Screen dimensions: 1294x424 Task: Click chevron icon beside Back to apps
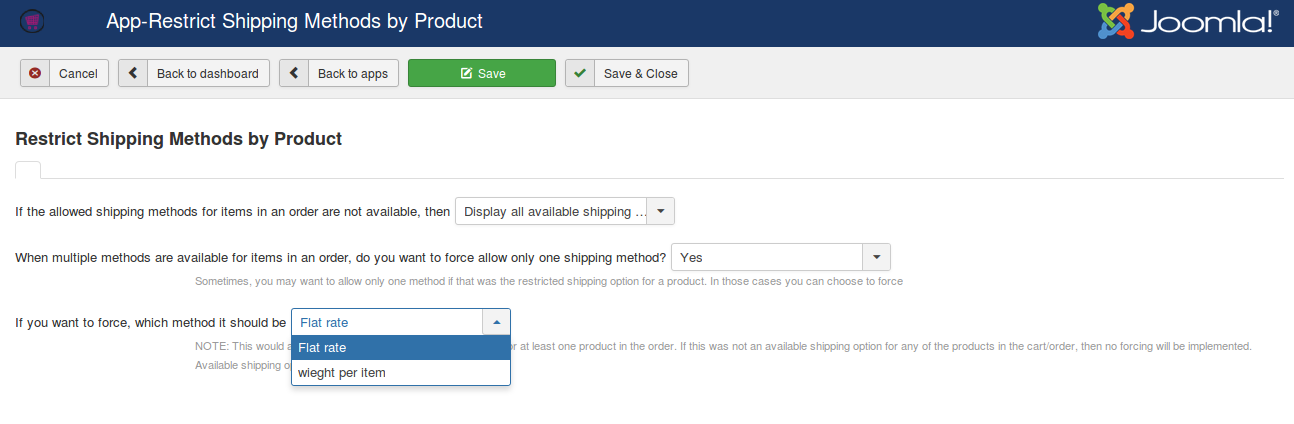pos(294,73)
